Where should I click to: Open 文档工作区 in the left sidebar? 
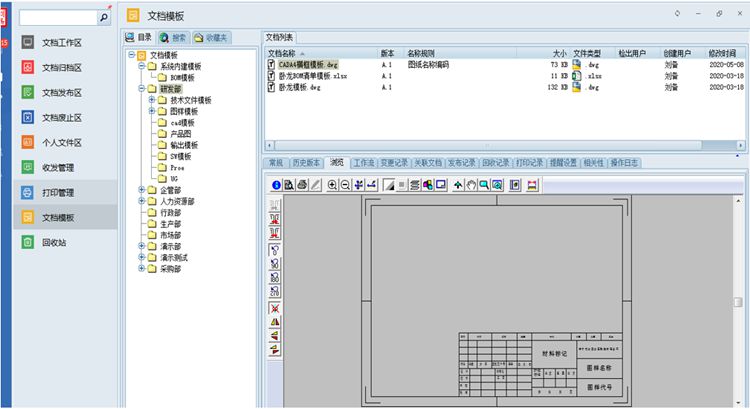[x=61, y=43]
